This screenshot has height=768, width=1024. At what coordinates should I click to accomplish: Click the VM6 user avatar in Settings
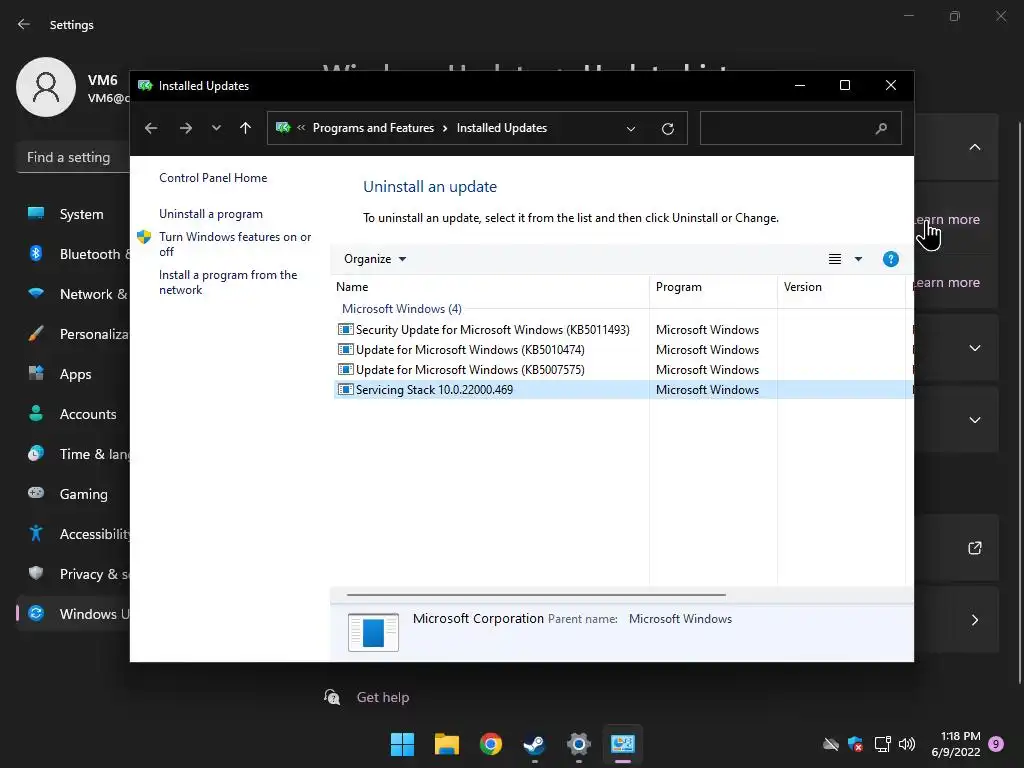46,87
